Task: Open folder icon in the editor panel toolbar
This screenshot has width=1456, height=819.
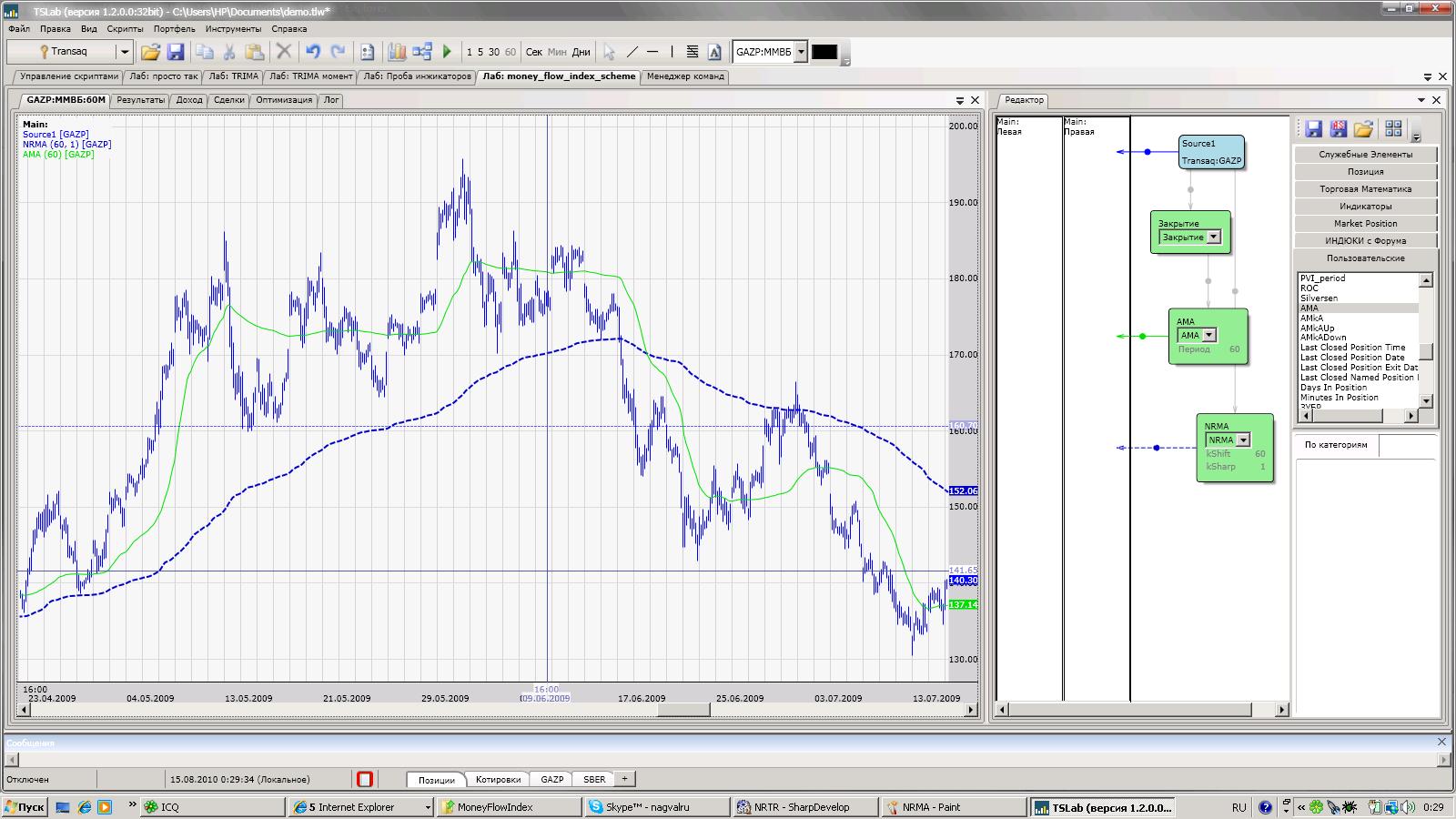Action: [x=1362, y=129]
